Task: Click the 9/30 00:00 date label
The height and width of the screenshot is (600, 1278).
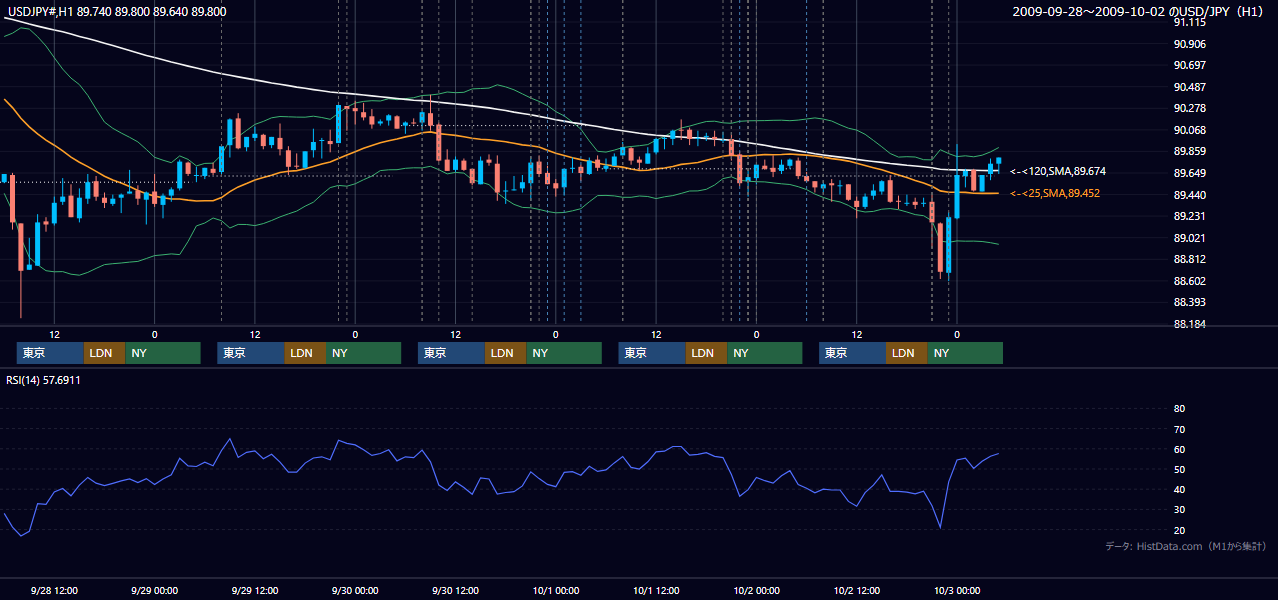Action: click(355, 590)
